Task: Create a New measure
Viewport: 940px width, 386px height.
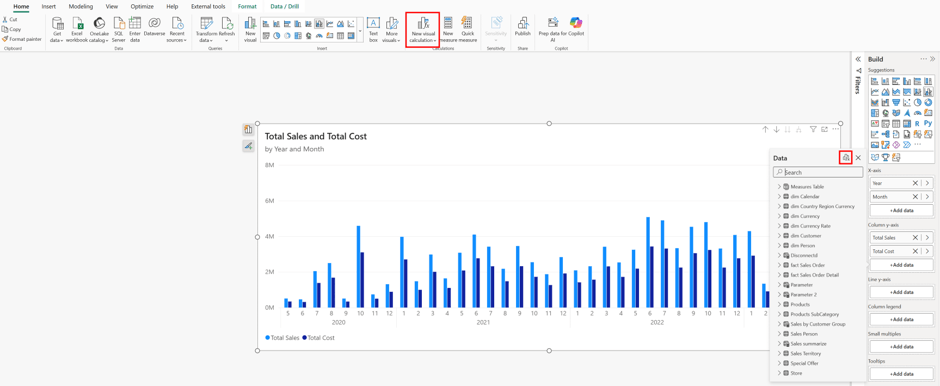Action: [x=448, y=29]
